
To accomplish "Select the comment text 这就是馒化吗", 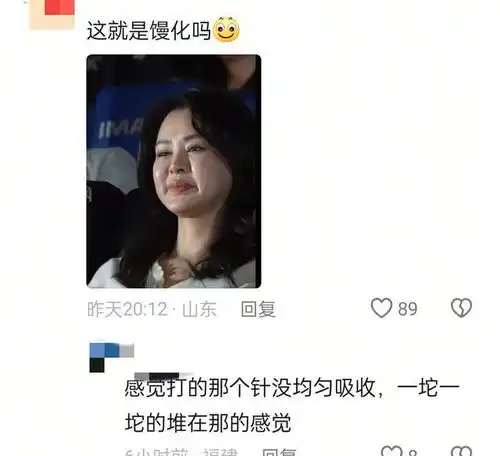I will pos(149,31).
